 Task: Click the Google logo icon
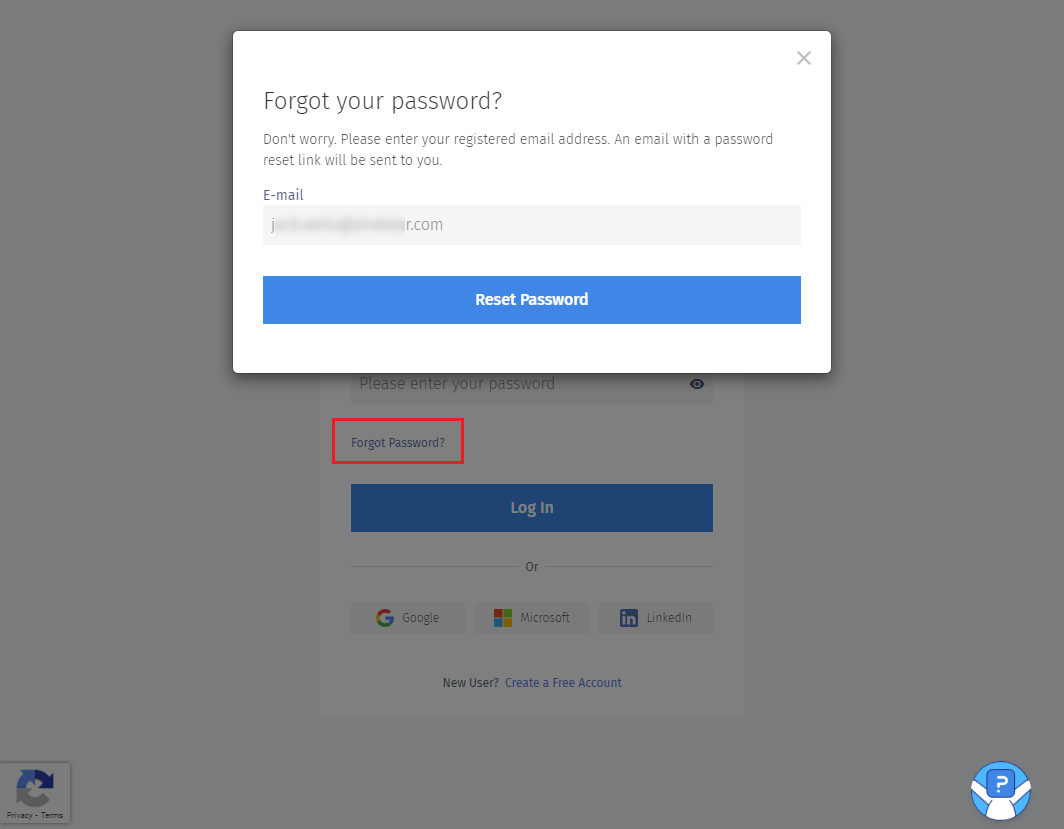click(x=385, y=618)
